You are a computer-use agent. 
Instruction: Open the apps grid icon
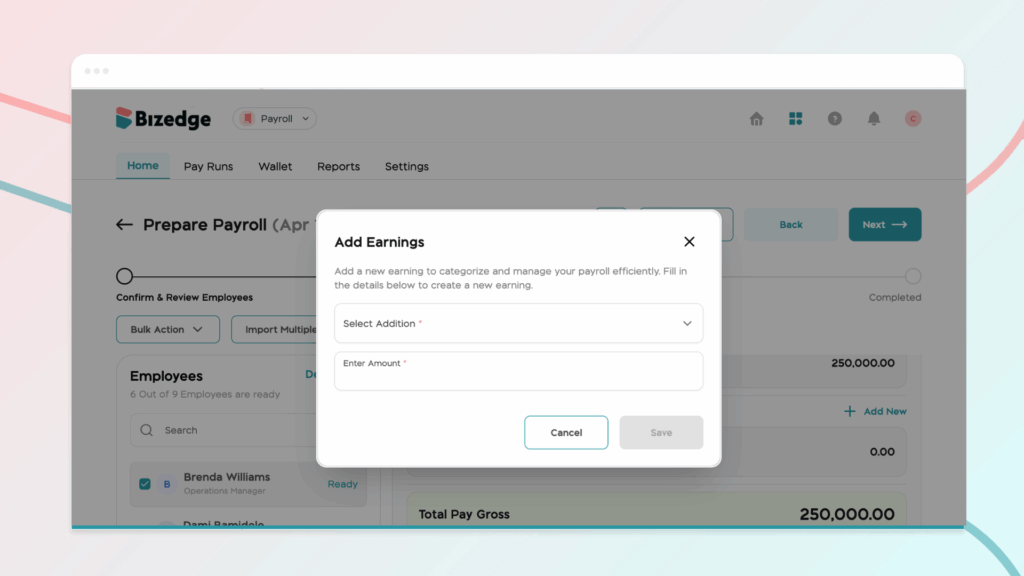[795, 119]
